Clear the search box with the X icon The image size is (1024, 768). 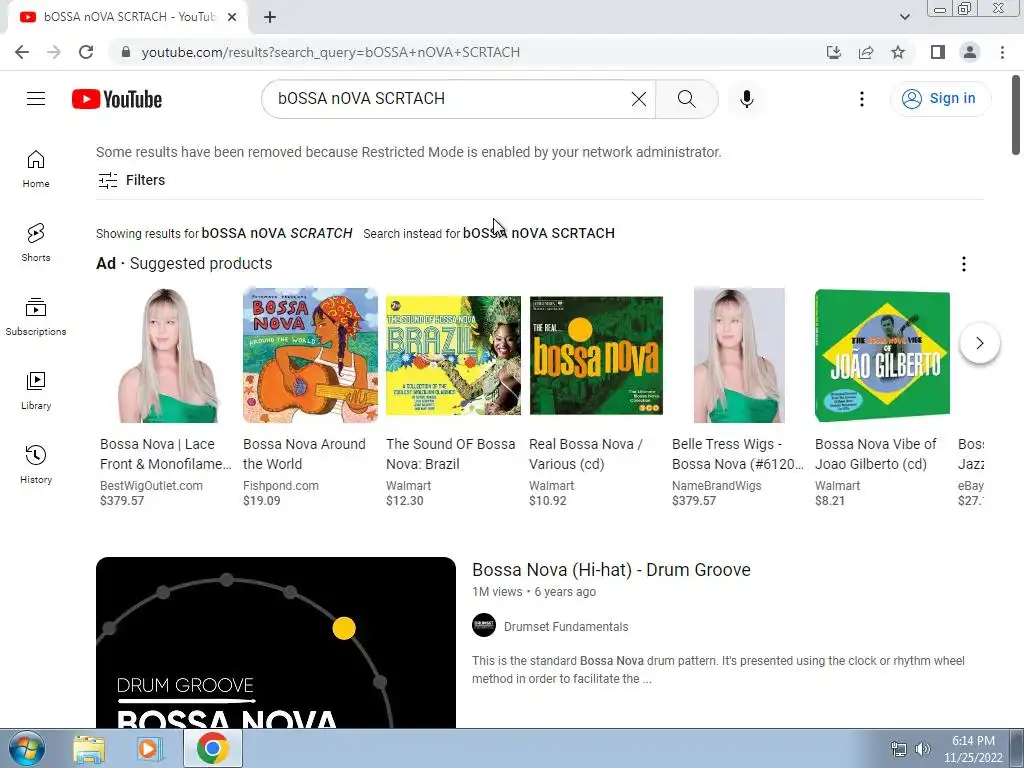coord(639,99)
